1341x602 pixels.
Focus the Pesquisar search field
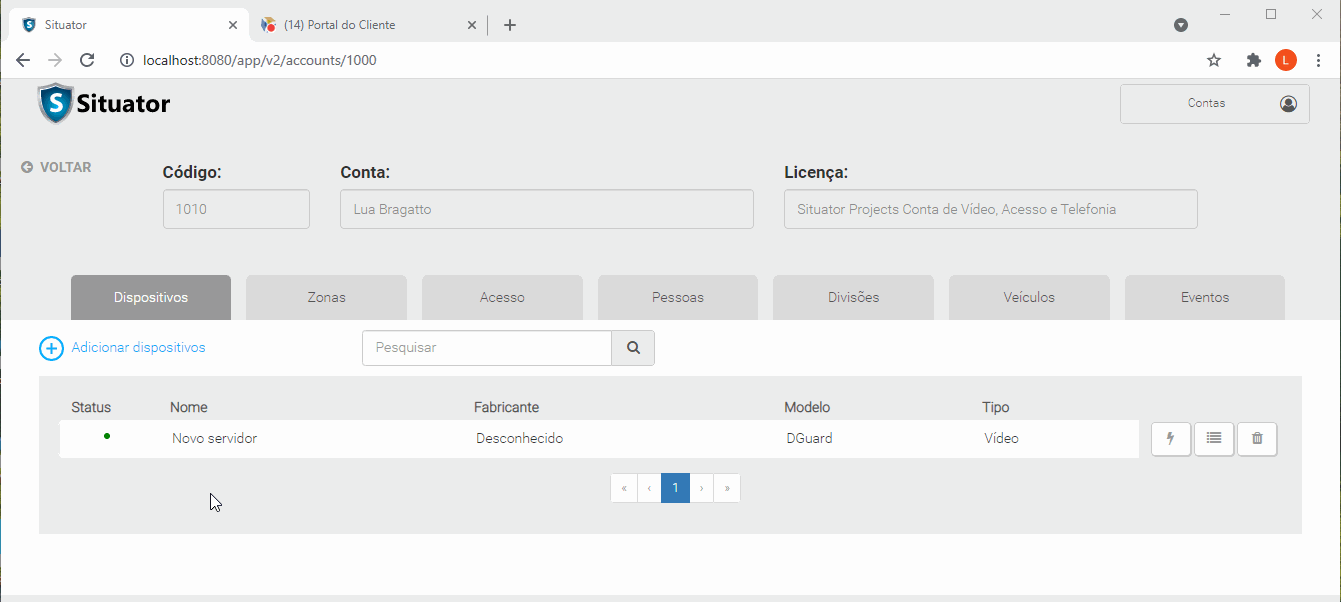pos(486,348)
